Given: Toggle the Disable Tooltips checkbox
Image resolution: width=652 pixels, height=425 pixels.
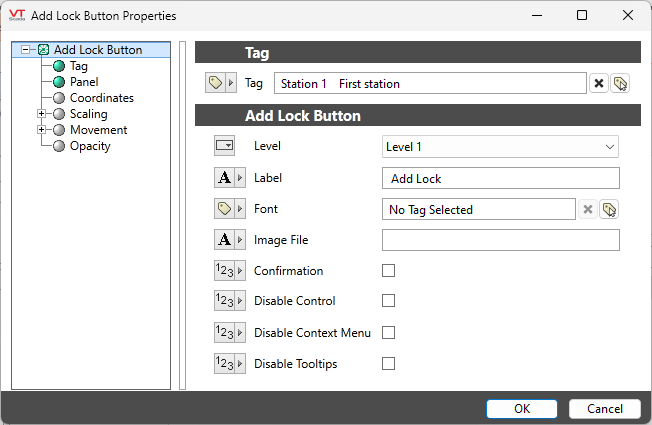Looking at the screenshot, I should [388, 364].
